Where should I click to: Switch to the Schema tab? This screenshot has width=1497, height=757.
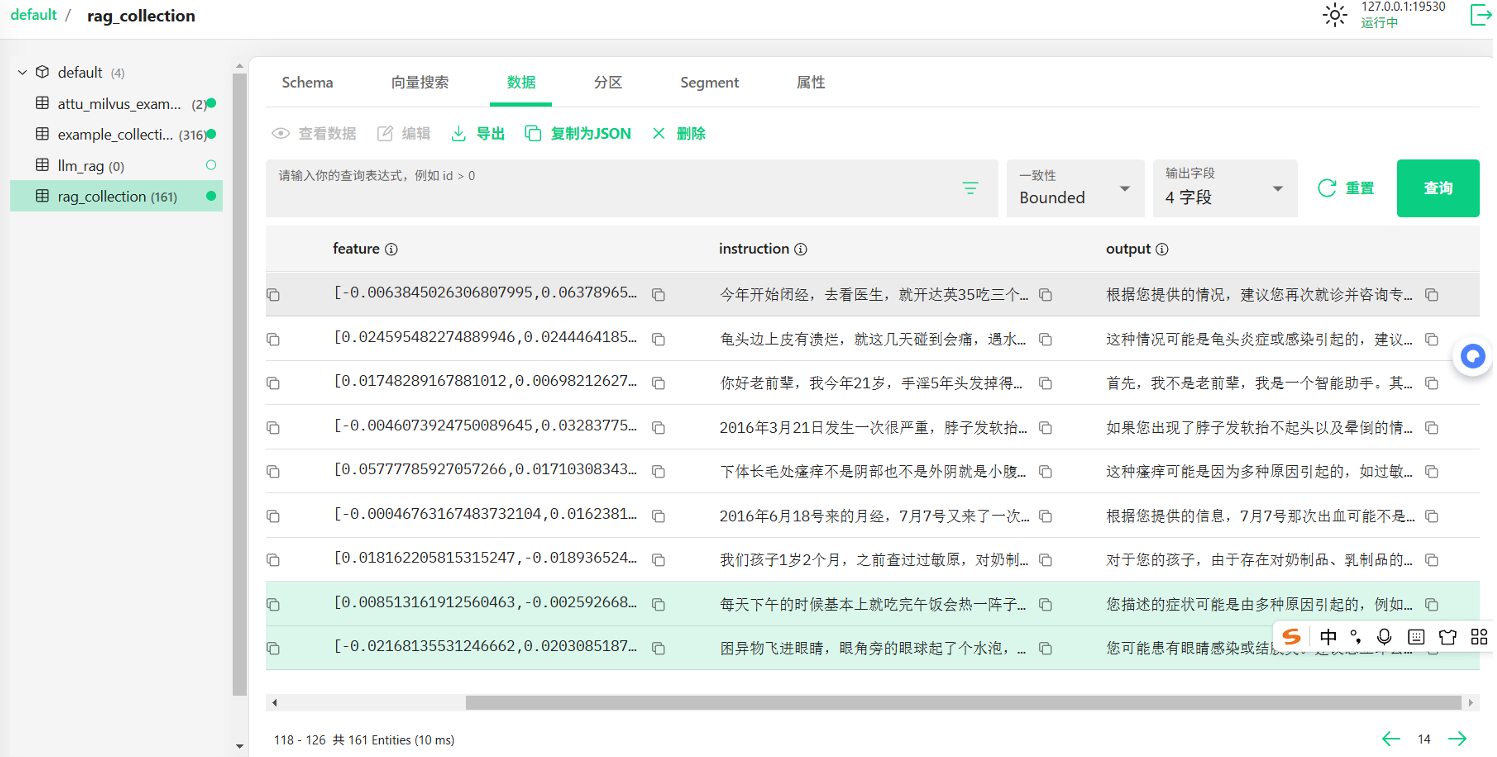(307, 83)
